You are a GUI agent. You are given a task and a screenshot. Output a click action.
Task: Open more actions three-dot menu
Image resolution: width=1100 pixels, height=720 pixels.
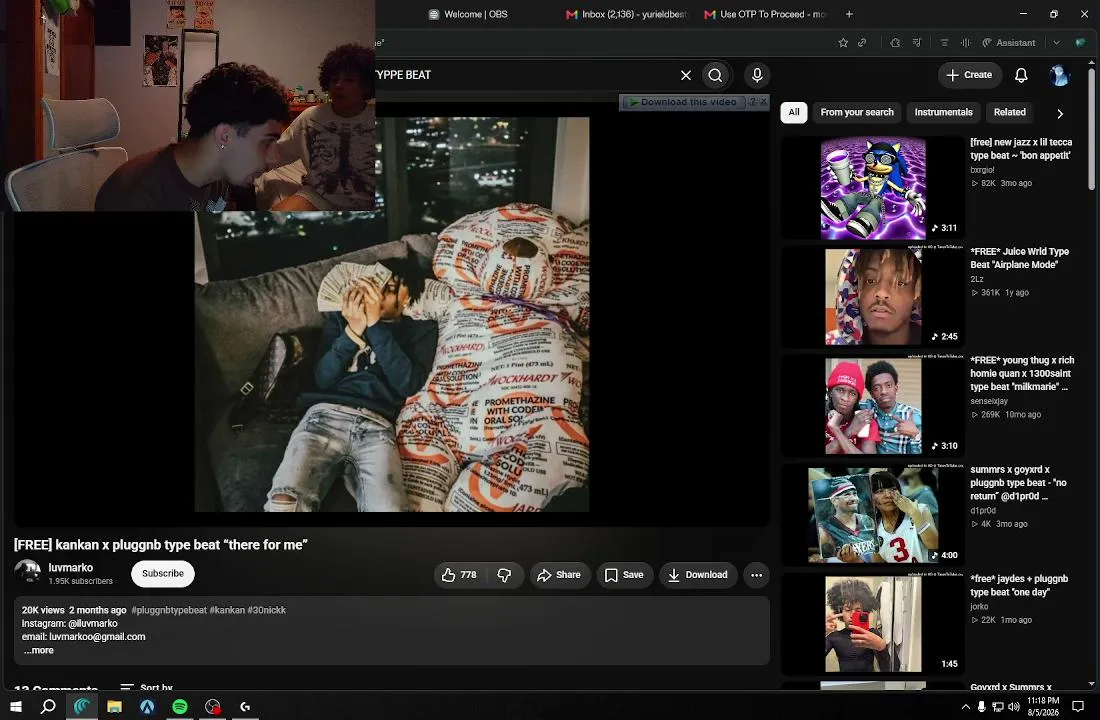pyautogui.click(x=756, y=575)
